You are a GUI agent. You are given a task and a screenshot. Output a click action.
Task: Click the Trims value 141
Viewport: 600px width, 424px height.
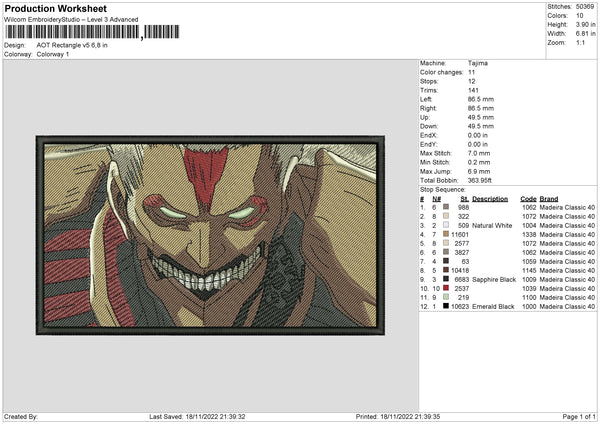coord(473,90)
